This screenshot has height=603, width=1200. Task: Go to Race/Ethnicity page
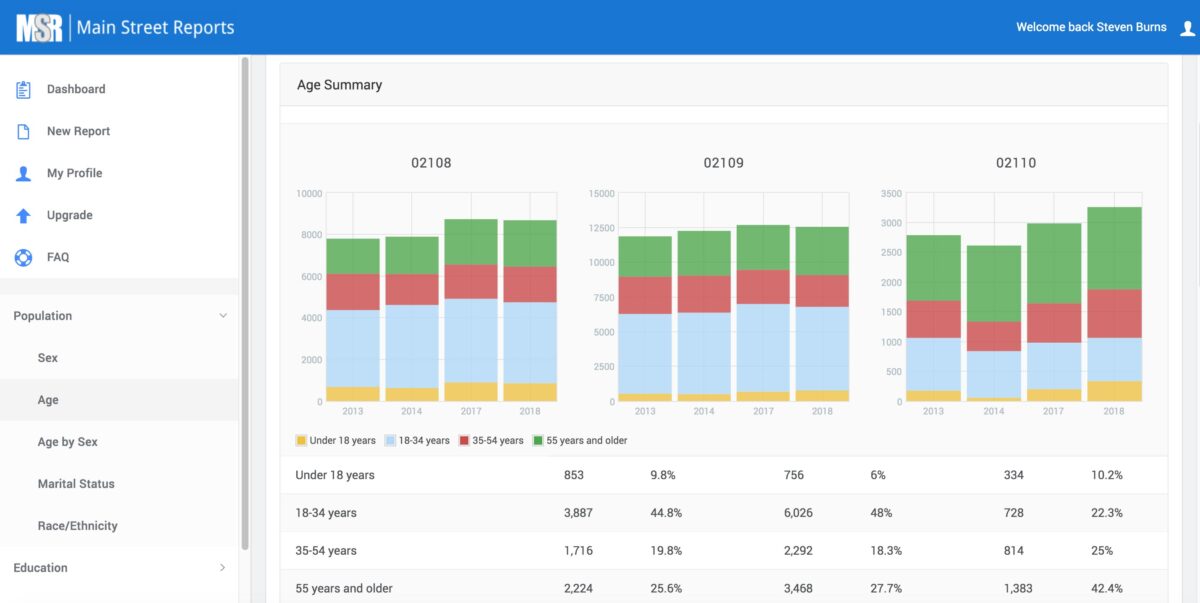click(x=77, y=526)
